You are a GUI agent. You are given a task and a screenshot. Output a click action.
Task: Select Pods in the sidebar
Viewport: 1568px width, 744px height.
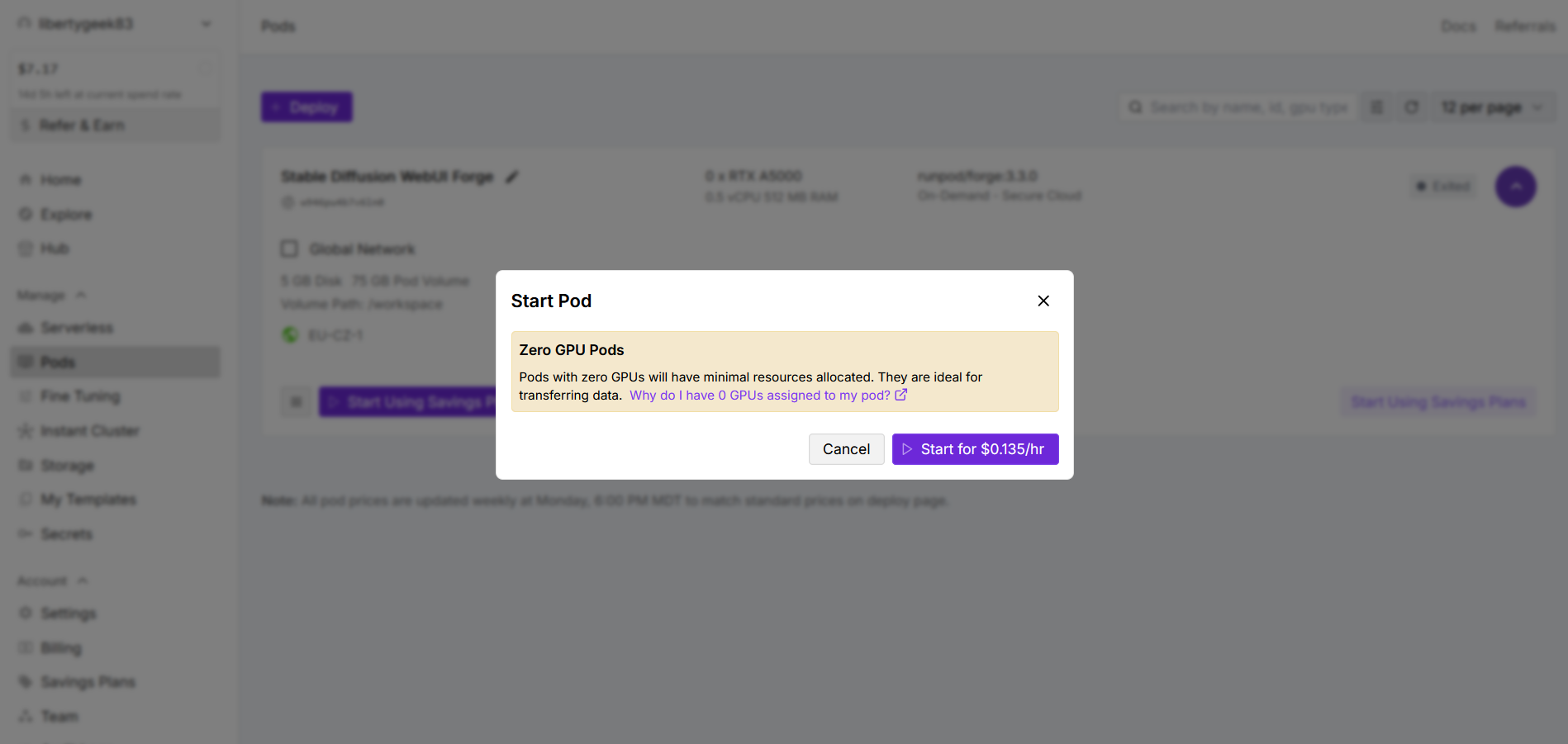tap(116, 362)
